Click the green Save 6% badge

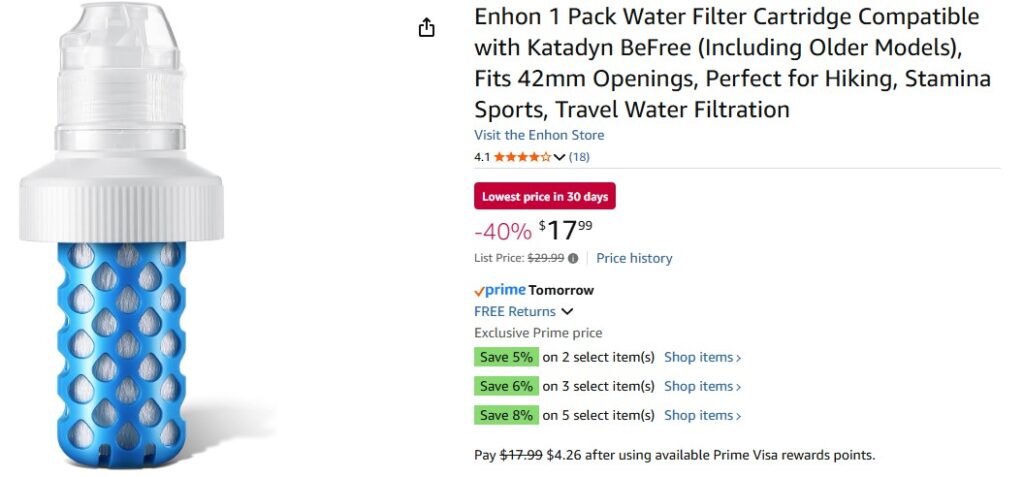[506, 386]
